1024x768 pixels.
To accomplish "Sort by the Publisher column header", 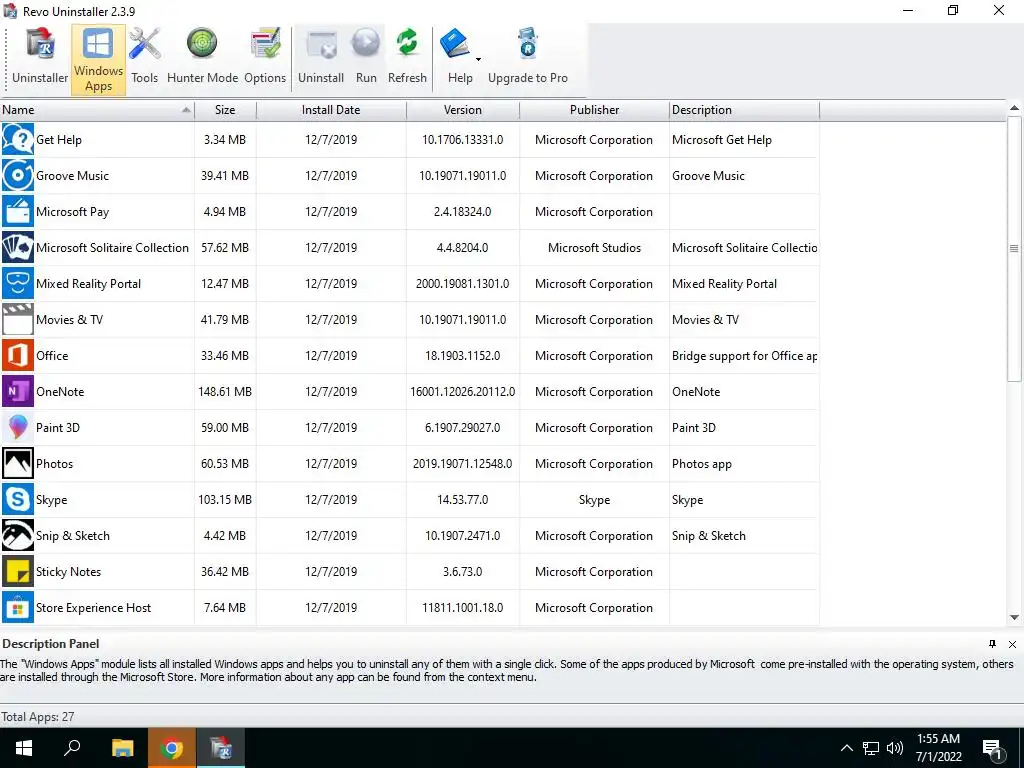I will [594, 110].
